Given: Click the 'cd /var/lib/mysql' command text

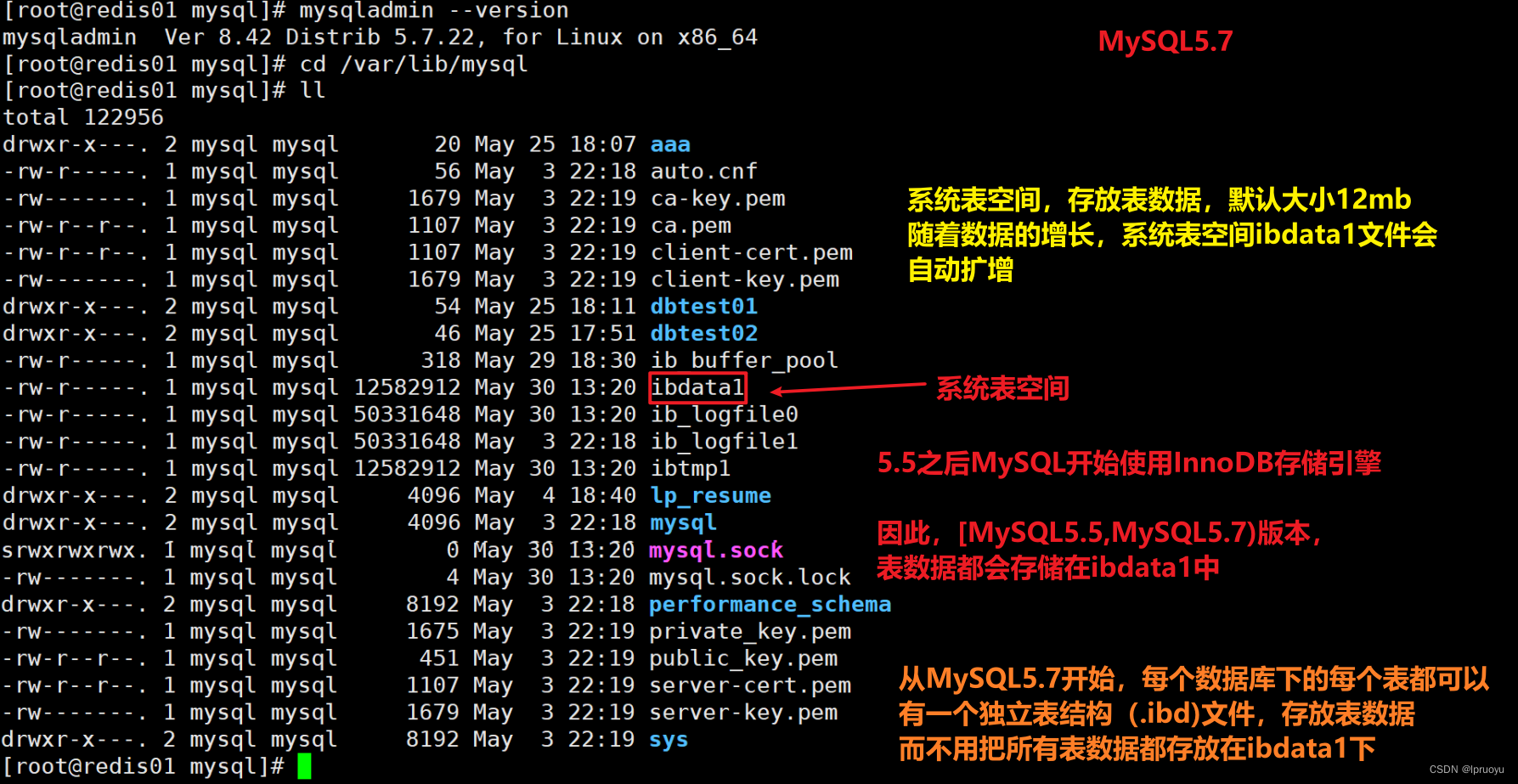Looking at the screenshot, I should [x=414, y=65].
